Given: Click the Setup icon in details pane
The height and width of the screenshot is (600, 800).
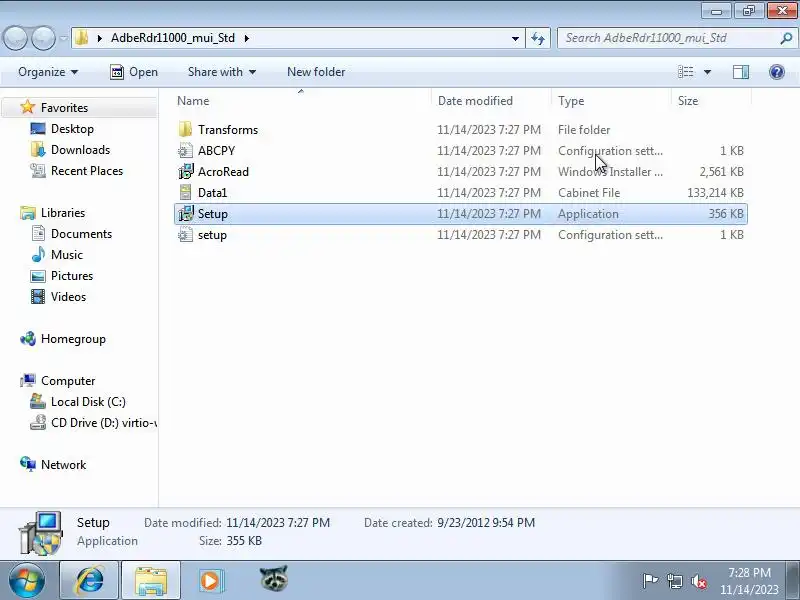Looking at the screenshot, I should click(40, 533).
